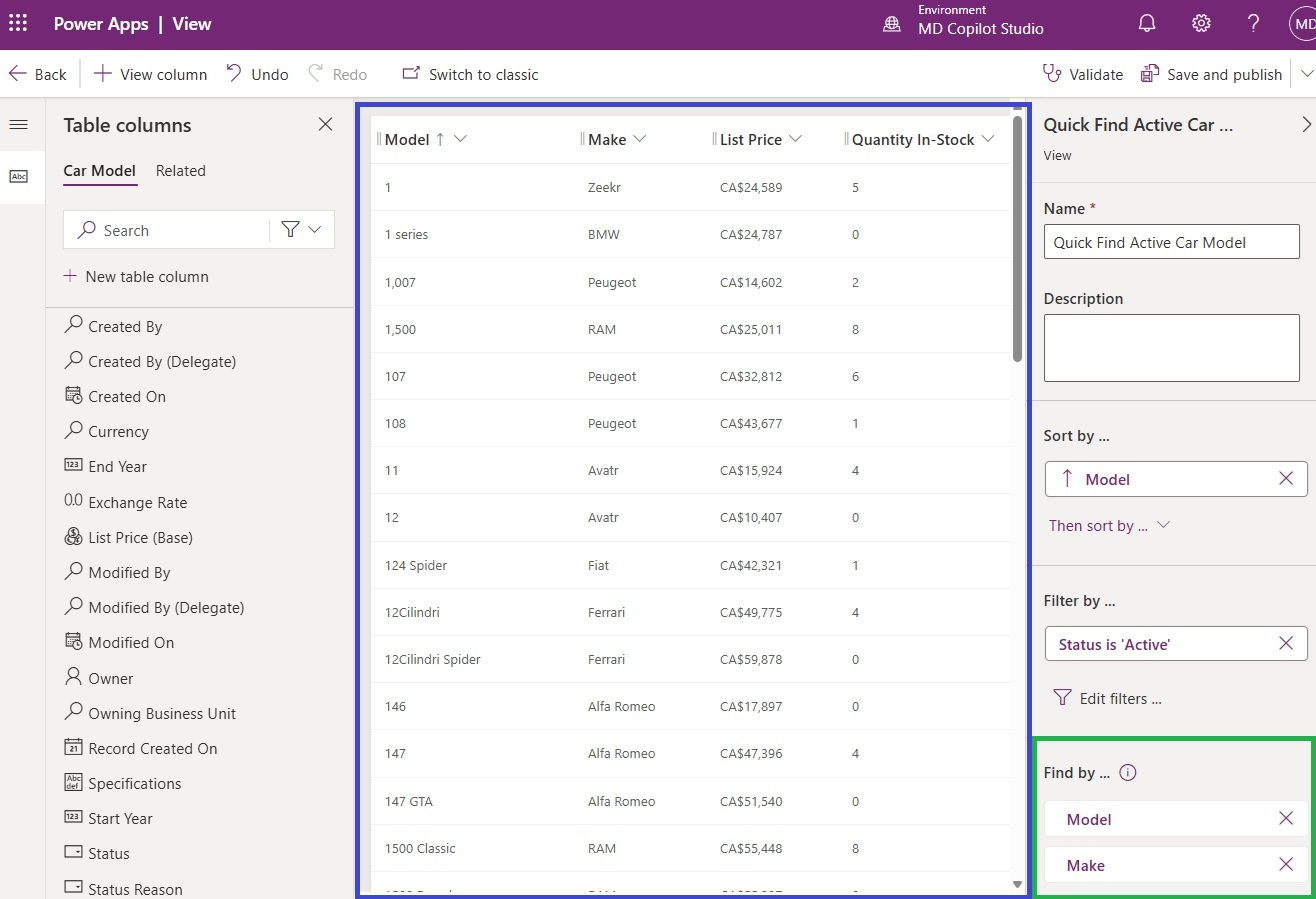This screenshot has width=1316, height=899.
Task: Open the MD account avatar
Action: coord(1303,24)
